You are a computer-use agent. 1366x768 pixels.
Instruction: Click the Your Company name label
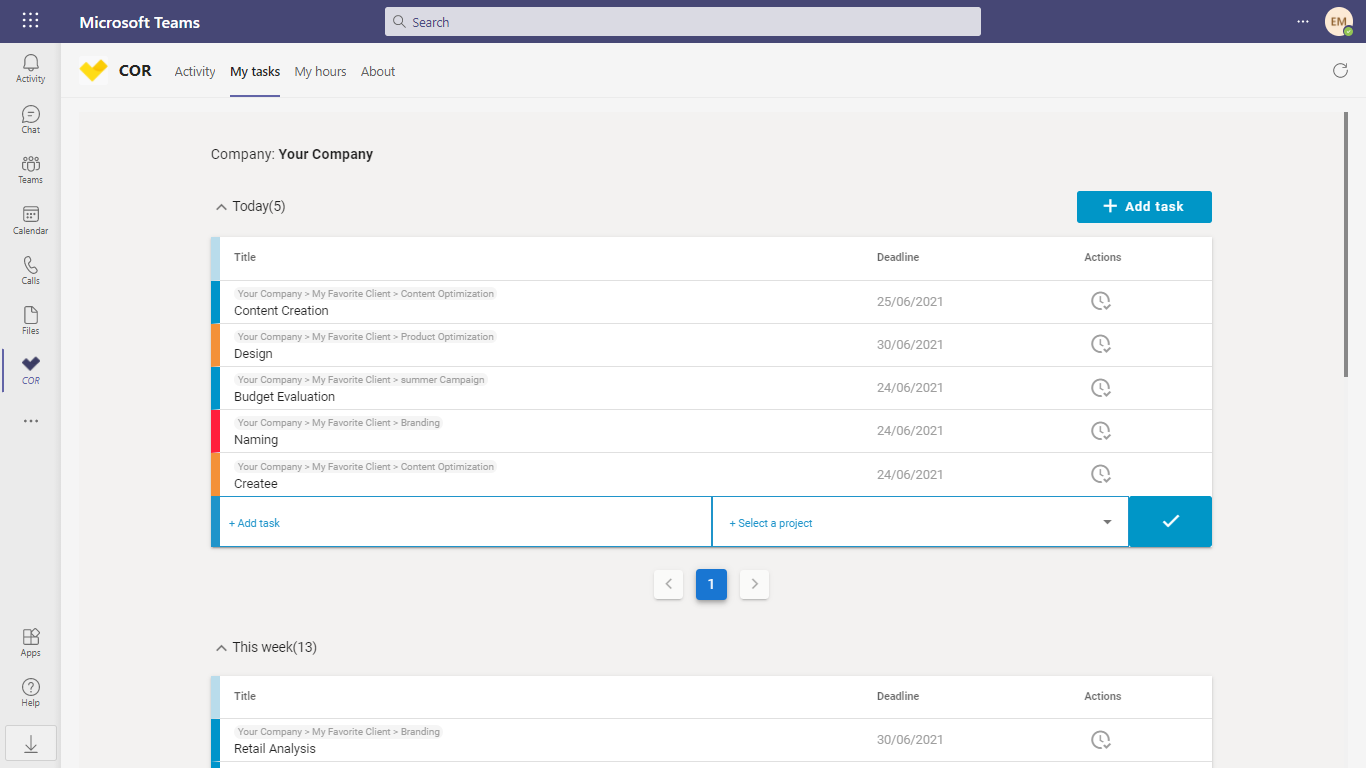click(326, 155)
